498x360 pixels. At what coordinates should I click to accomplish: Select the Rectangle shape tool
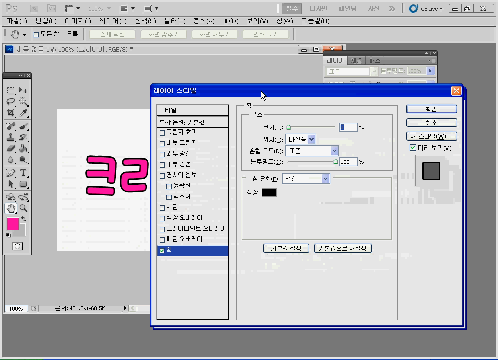pos(23,184)
